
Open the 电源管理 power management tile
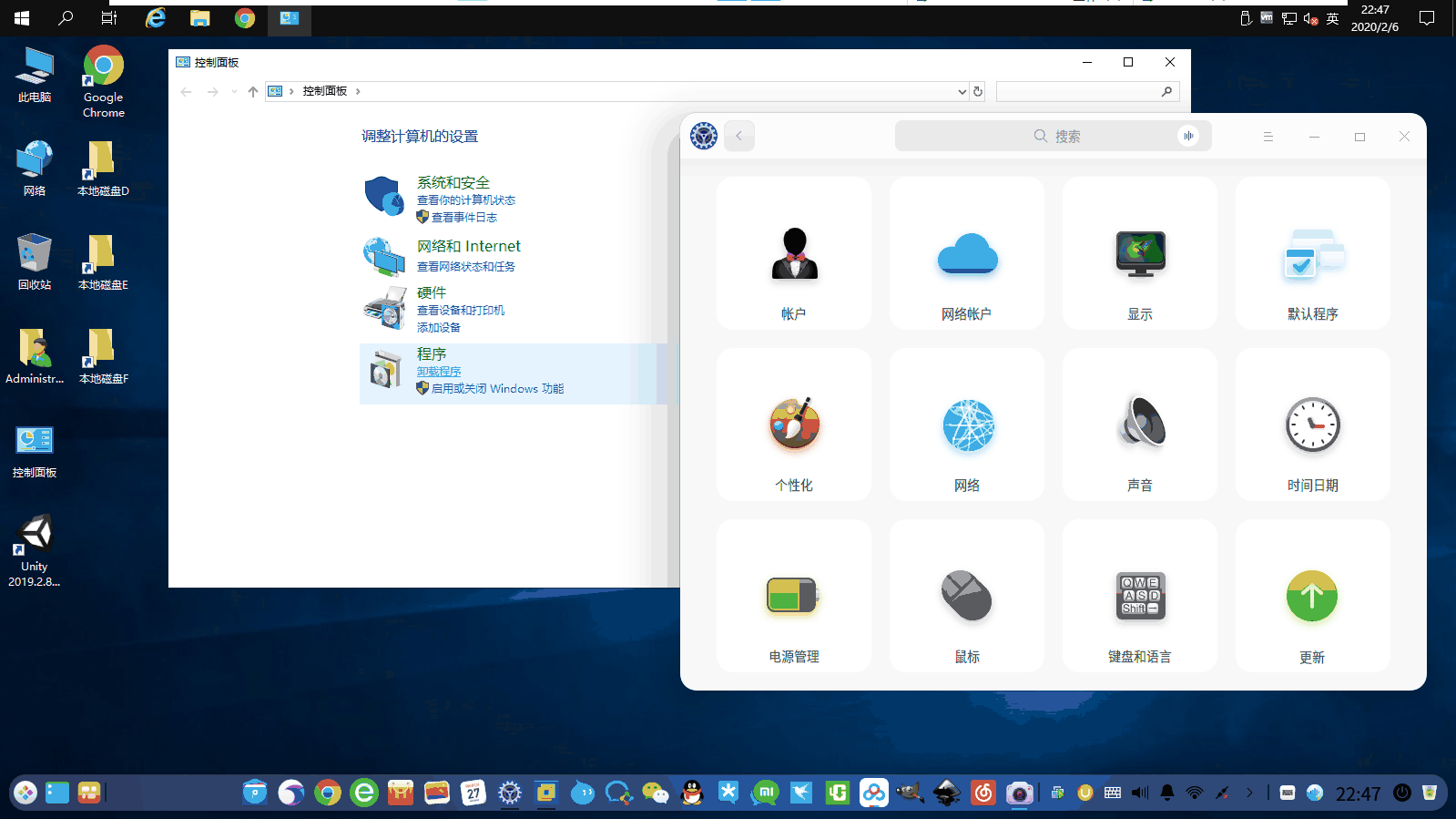tap(793, 596)
